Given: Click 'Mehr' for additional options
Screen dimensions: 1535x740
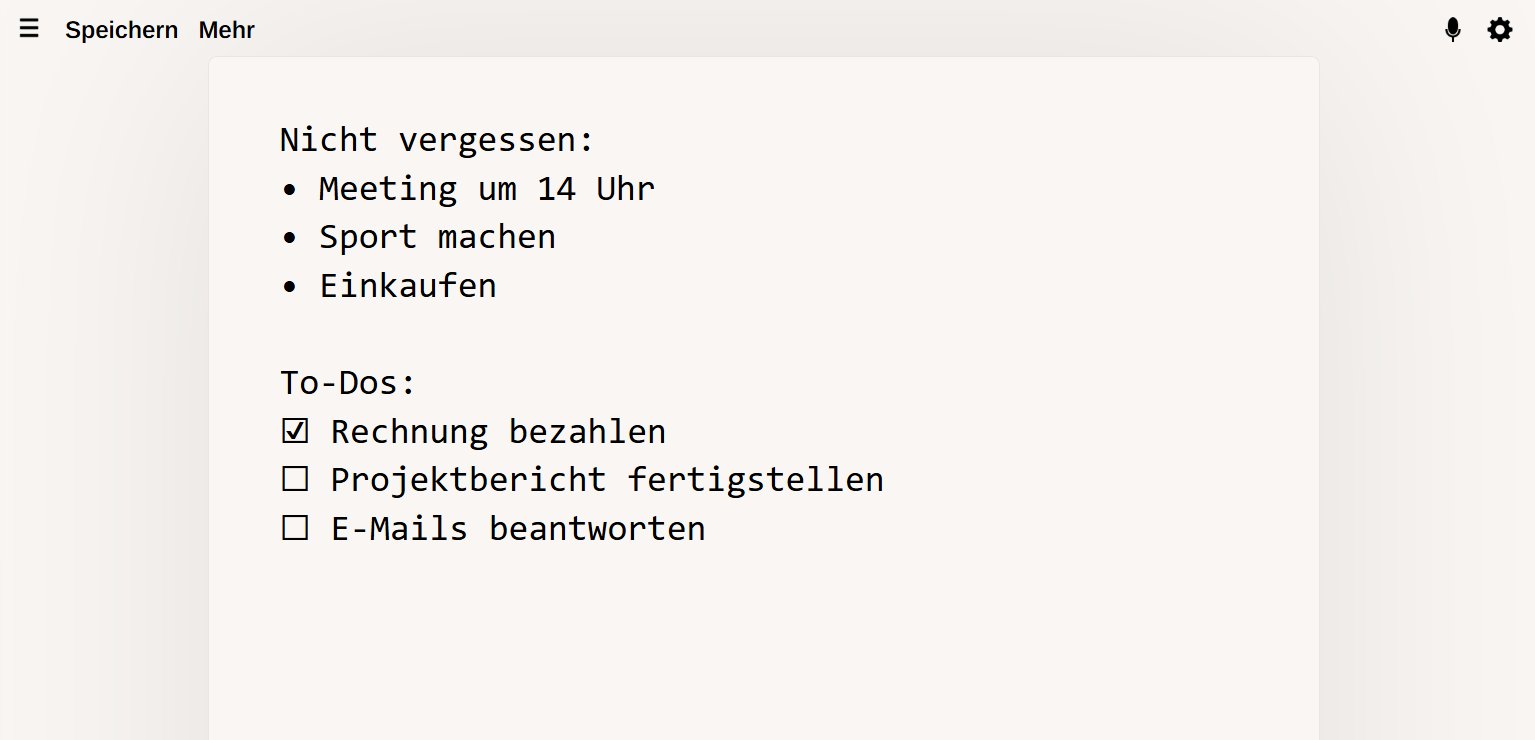Looking at the screenshot, I should tap(226, 30).
